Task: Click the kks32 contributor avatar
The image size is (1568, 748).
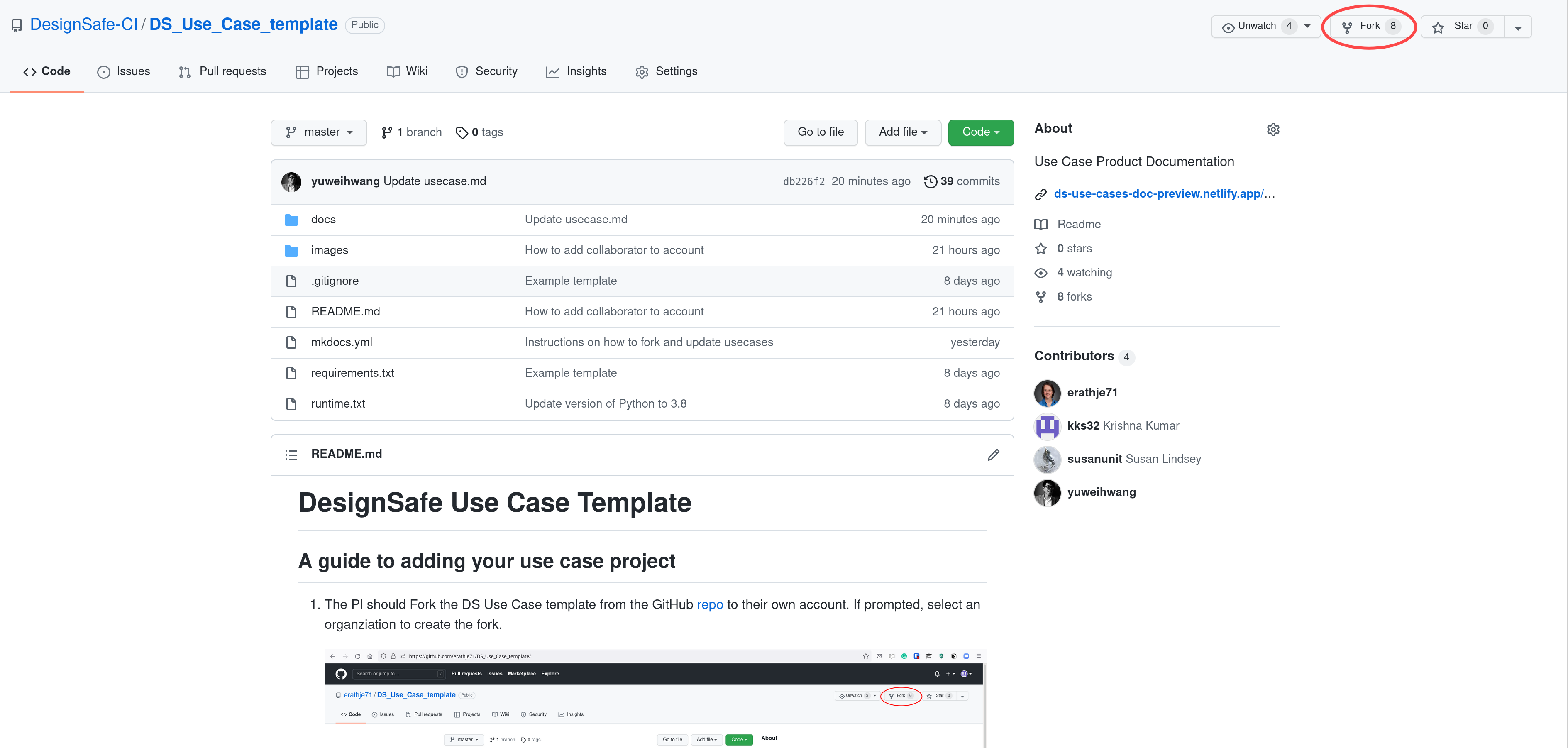Action: pyautogui.click(x=1047, y=426)
